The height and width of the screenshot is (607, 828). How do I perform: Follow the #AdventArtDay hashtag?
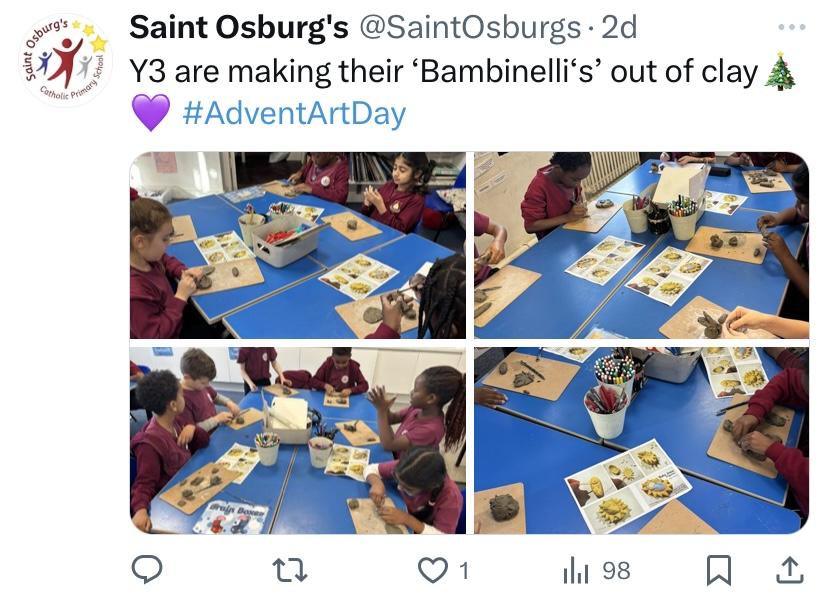294,113
